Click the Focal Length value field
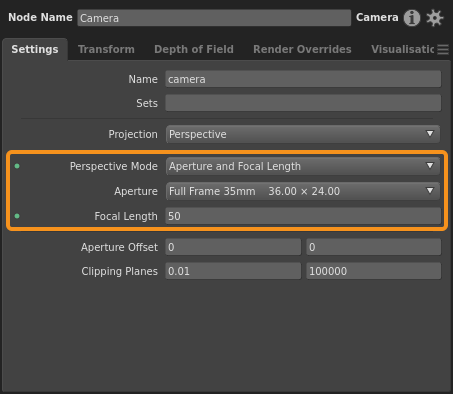 (303, 216)
